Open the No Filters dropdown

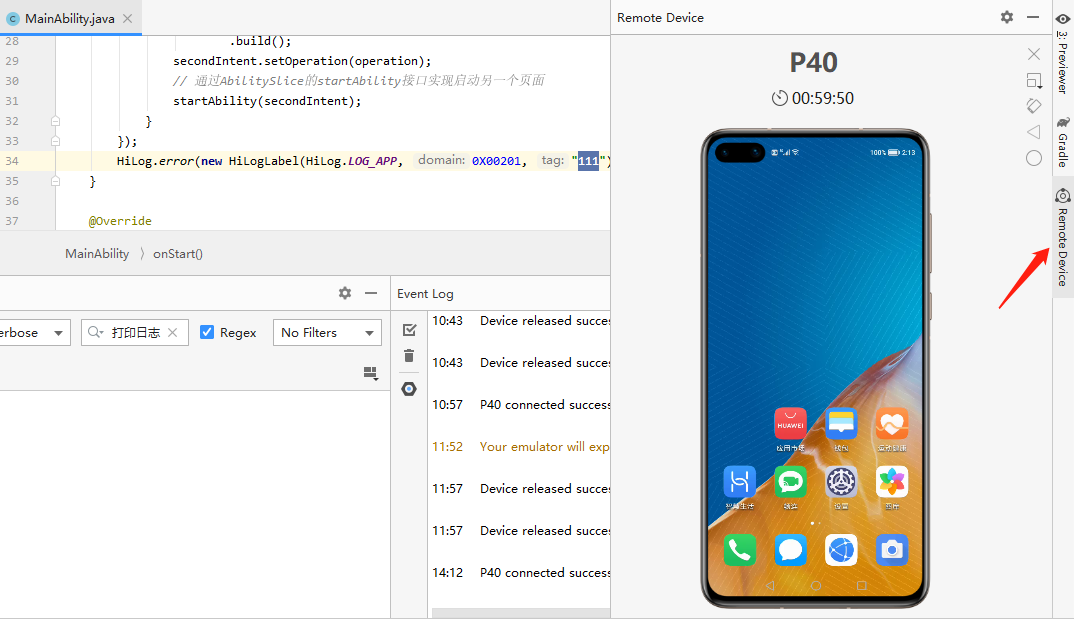tap(327, 333)
